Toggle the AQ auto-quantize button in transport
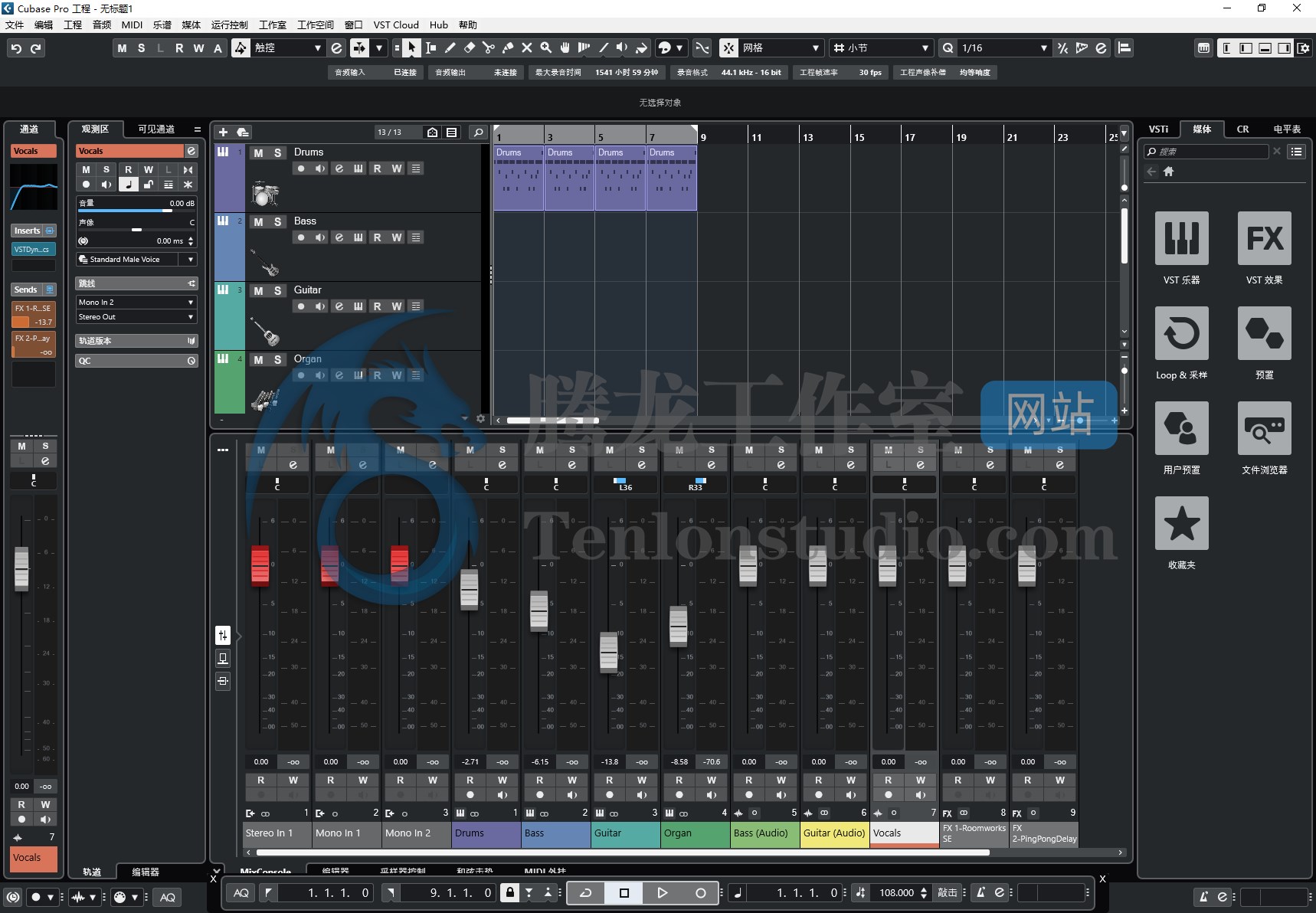This screenshot has width=1316, height=913. point(241,893)
